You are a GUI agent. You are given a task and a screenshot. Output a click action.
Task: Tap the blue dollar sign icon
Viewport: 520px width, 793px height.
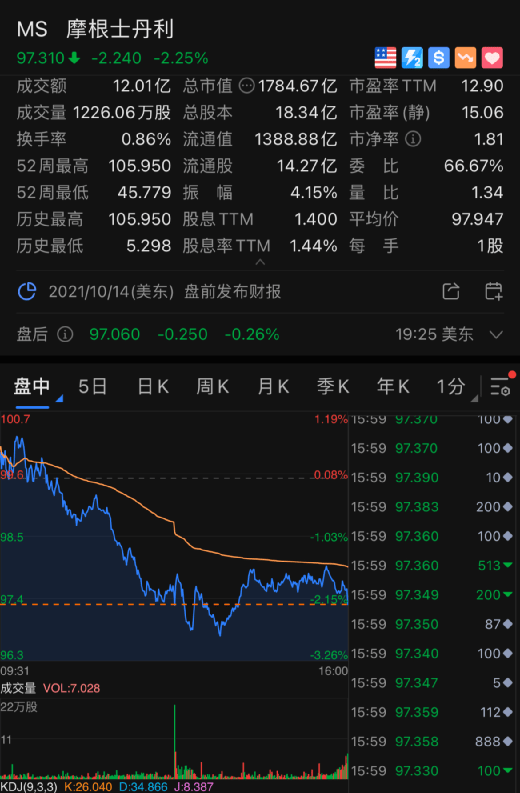tap(439, 58)
